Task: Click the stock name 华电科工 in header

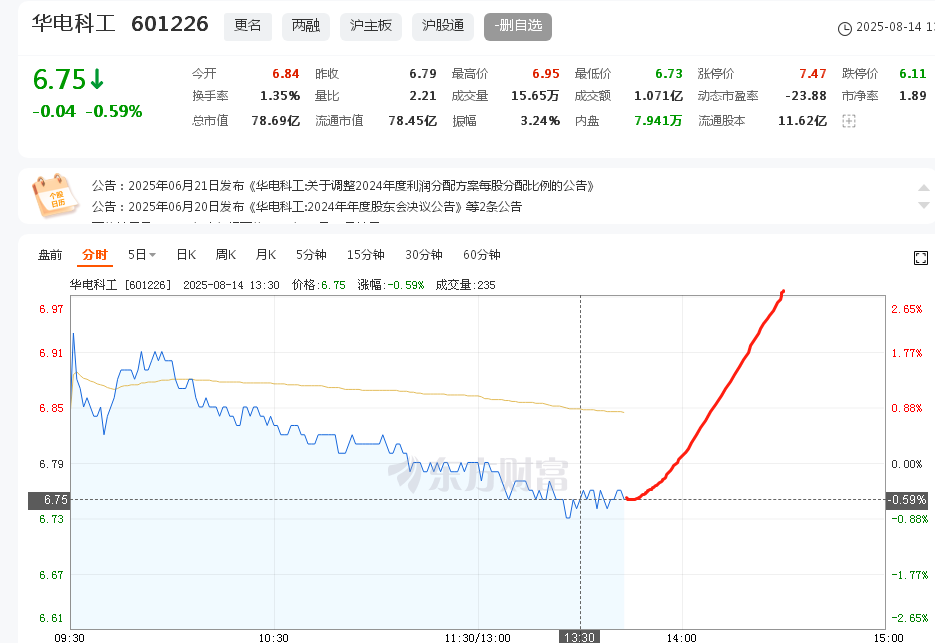Action: [73, 24]
